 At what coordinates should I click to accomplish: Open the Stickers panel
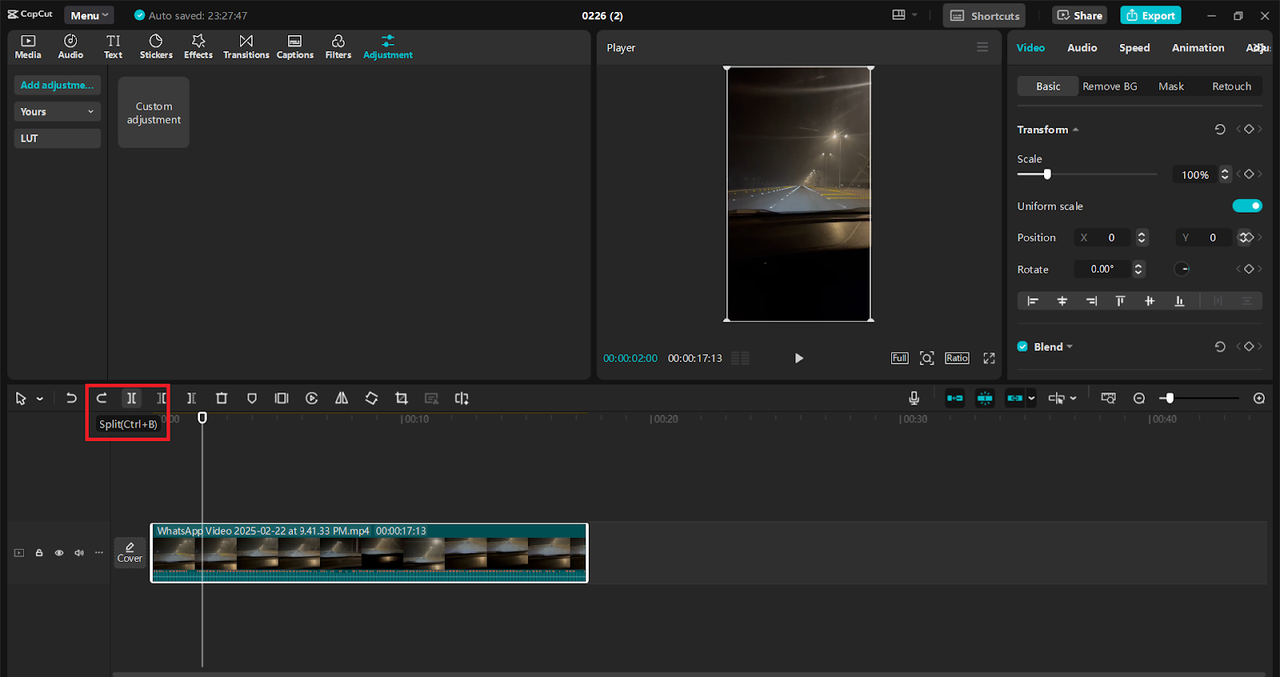[156, 46]
